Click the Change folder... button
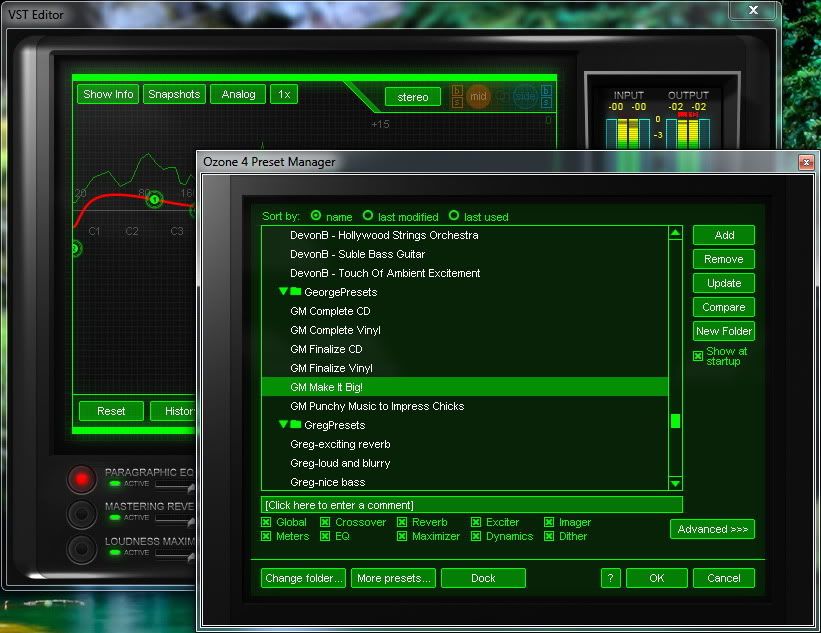Screen dimensions: 821x633 (x=303, y=578)
